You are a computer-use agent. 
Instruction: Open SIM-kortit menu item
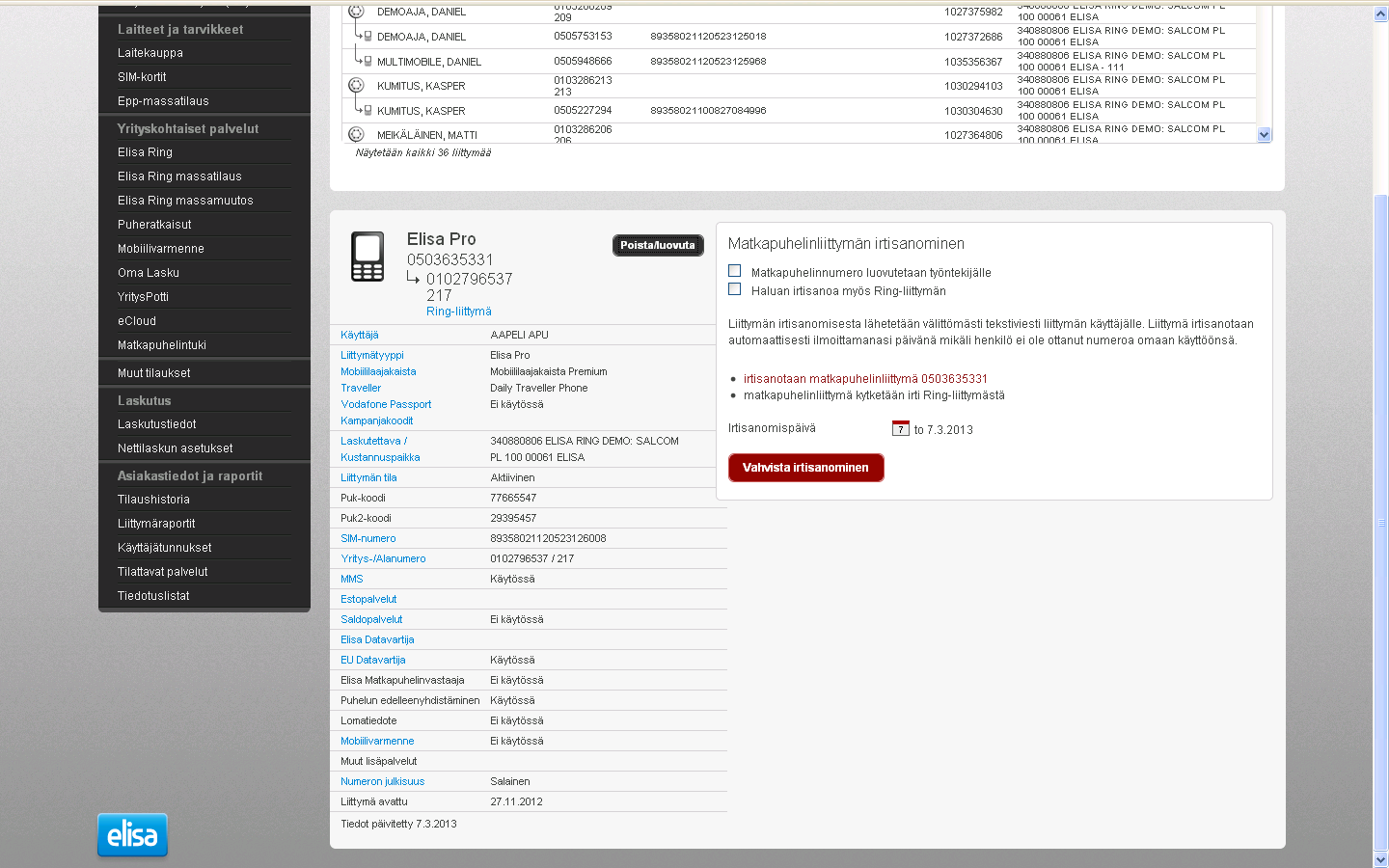(142, 77)
